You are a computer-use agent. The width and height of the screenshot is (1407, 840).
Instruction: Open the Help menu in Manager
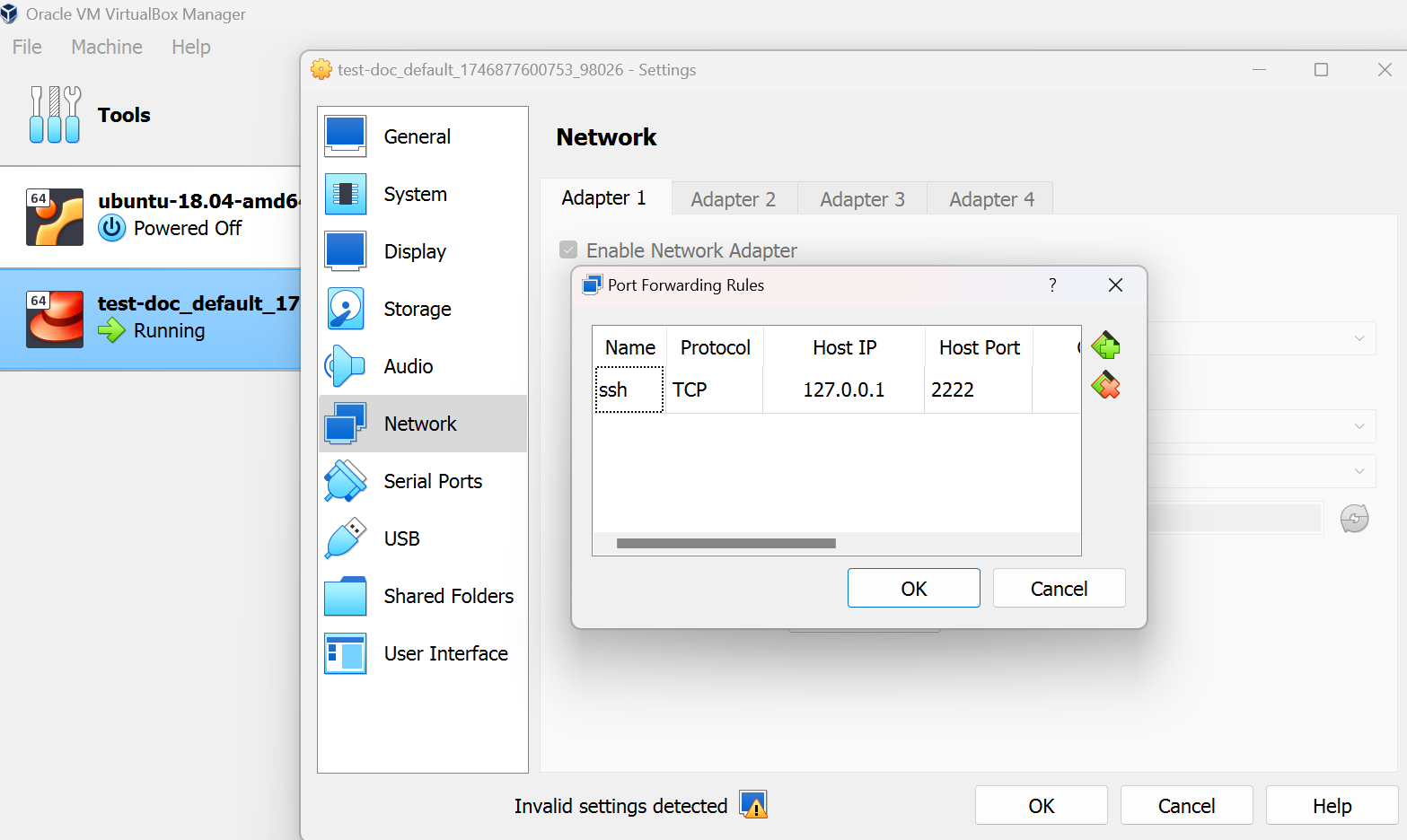pos(191,47)
